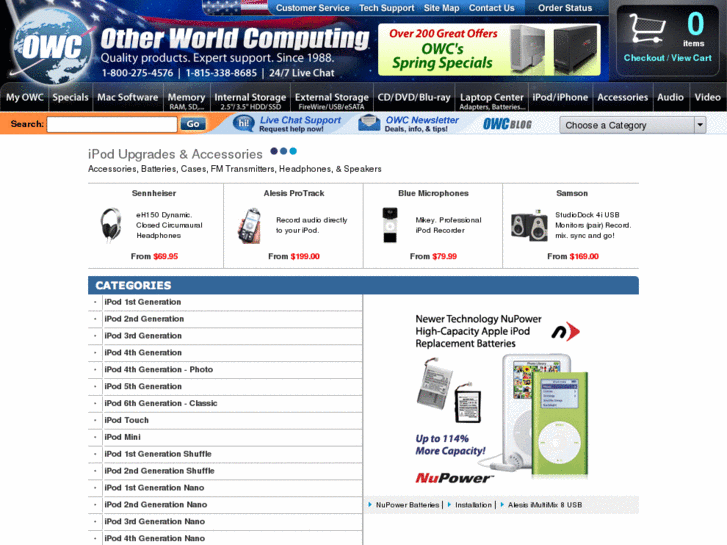Click Sennheiser $69.95 price

click(166, 256)
